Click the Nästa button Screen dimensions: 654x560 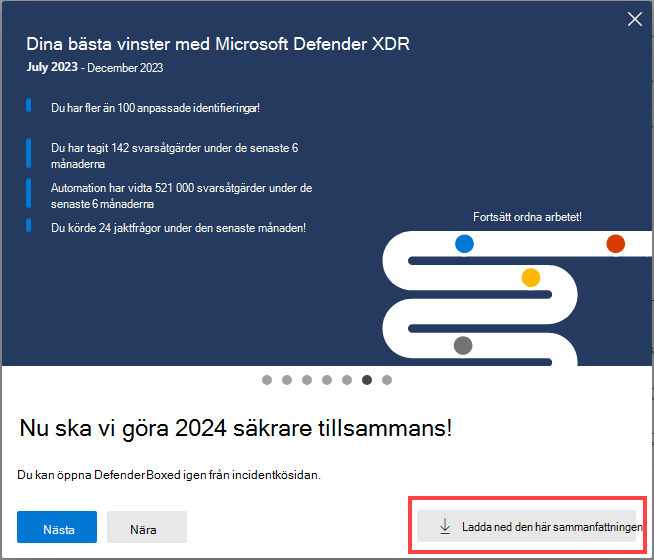(57, 527)
